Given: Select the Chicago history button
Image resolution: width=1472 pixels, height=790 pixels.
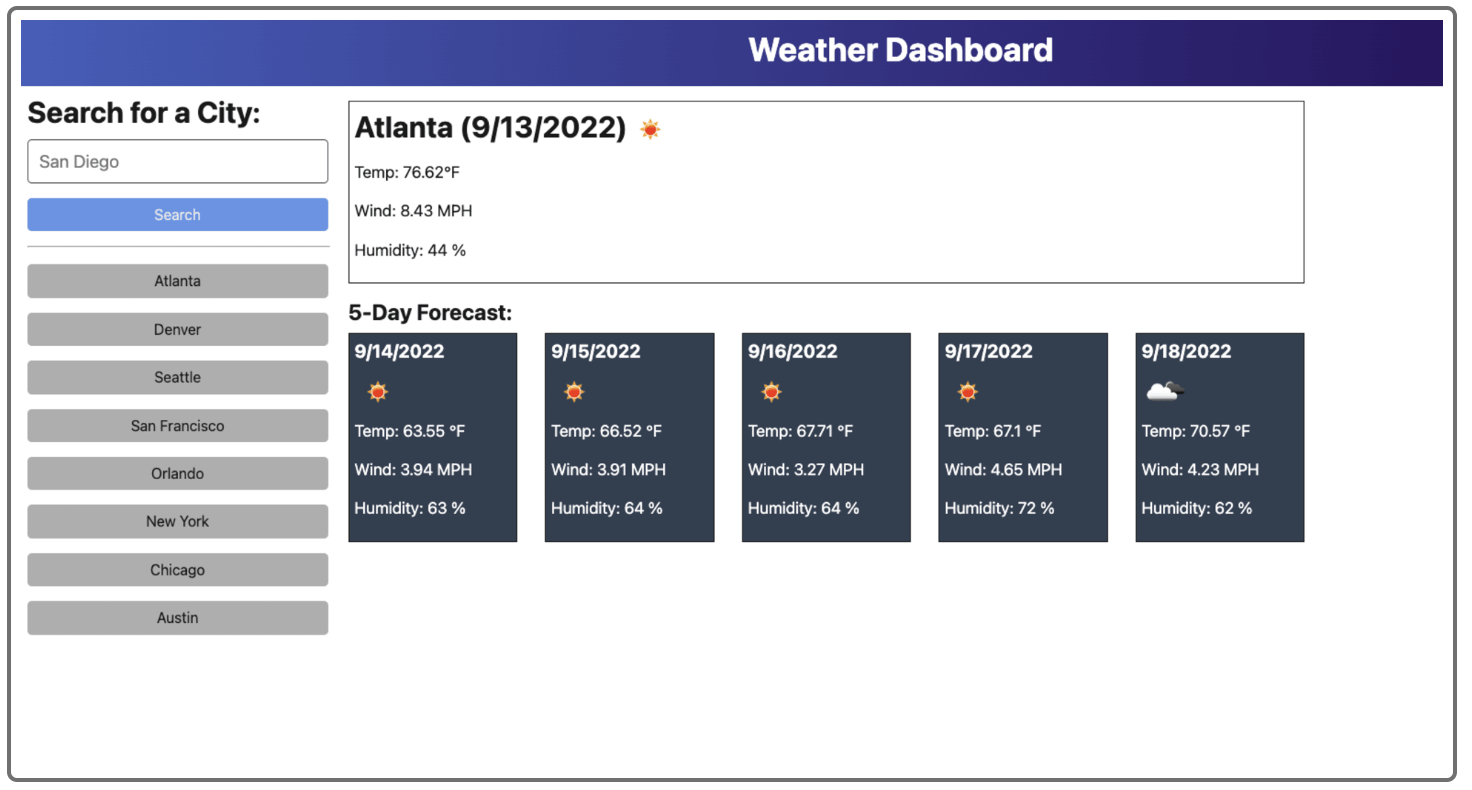Looking at the screenshot, I should 178,570.
